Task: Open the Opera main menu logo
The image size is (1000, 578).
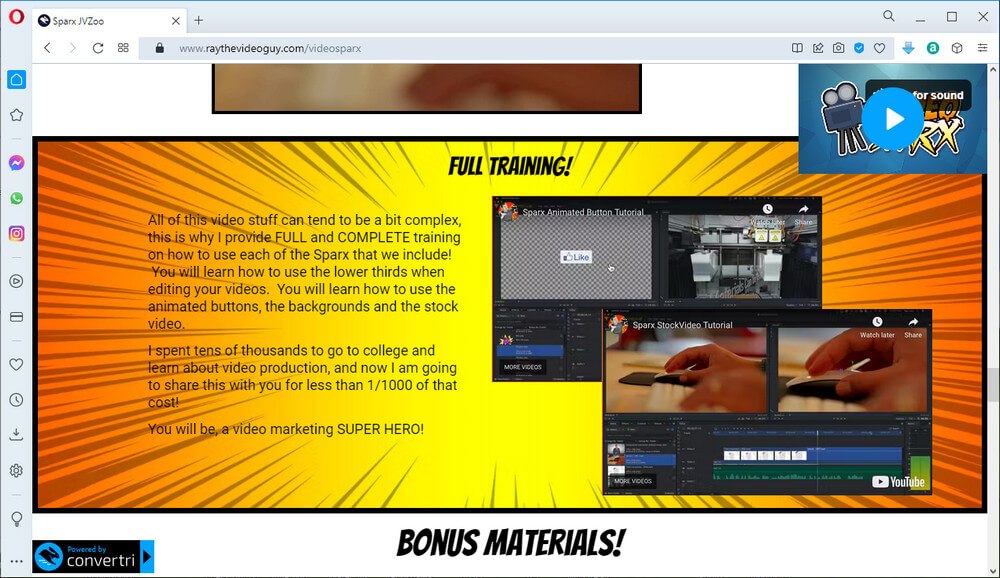Action: [16, 17]
